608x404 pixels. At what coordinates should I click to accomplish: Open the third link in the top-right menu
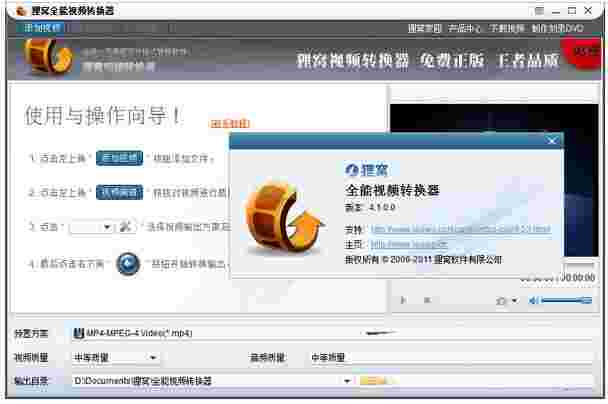tap(506, 28)
